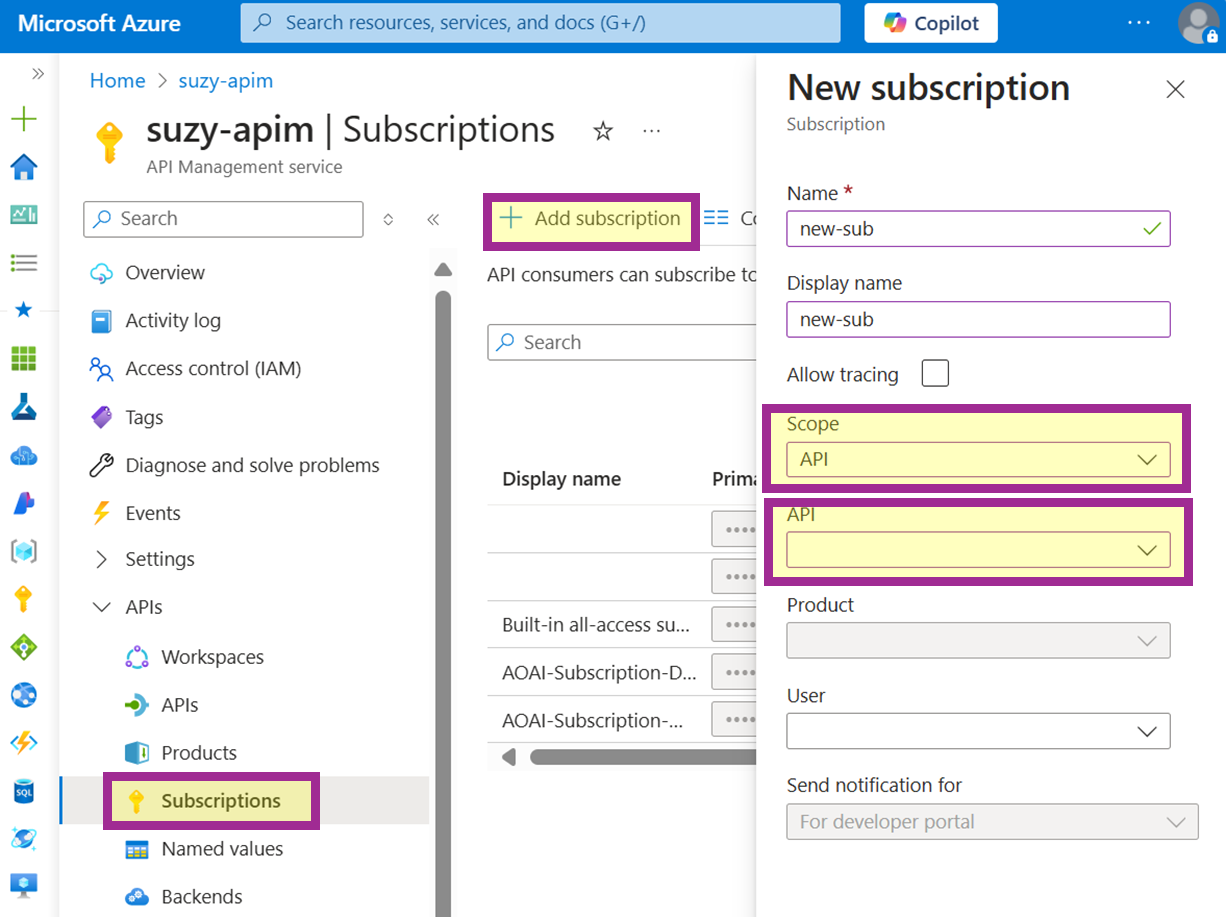Favorite suzy-apim with the star icon
The height and width of the screenshot is (917, 1226).
click(603, 131)
